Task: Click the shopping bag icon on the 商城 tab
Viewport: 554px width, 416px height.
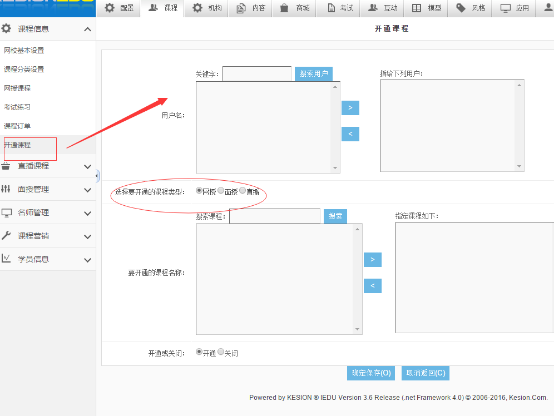Action: pyautogui.click(x=284, y=8)
